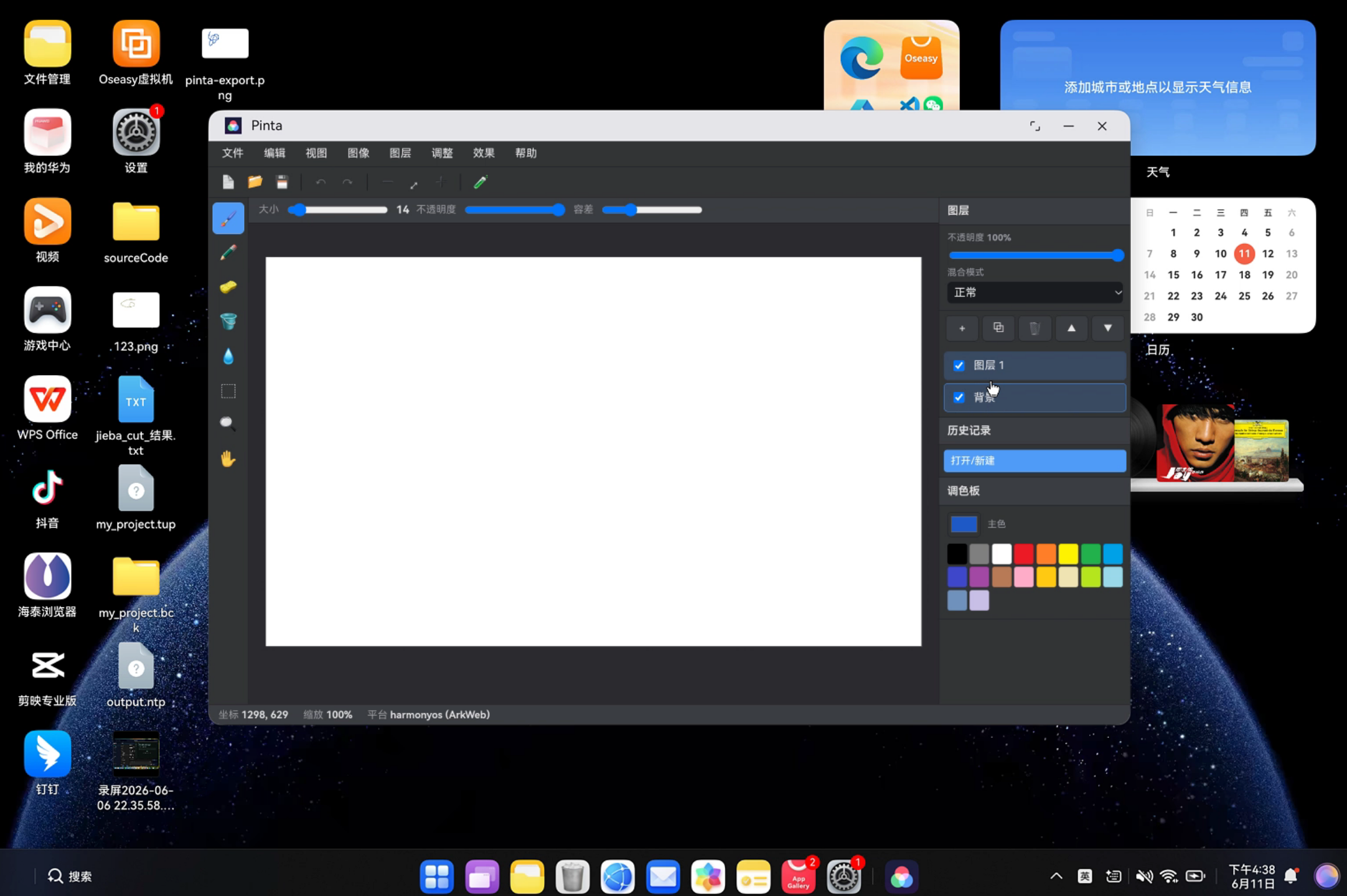The width and height of the screenshot is (1347, 896).
Task: Pick the red palette swatch
Action: coord(1023,553)
